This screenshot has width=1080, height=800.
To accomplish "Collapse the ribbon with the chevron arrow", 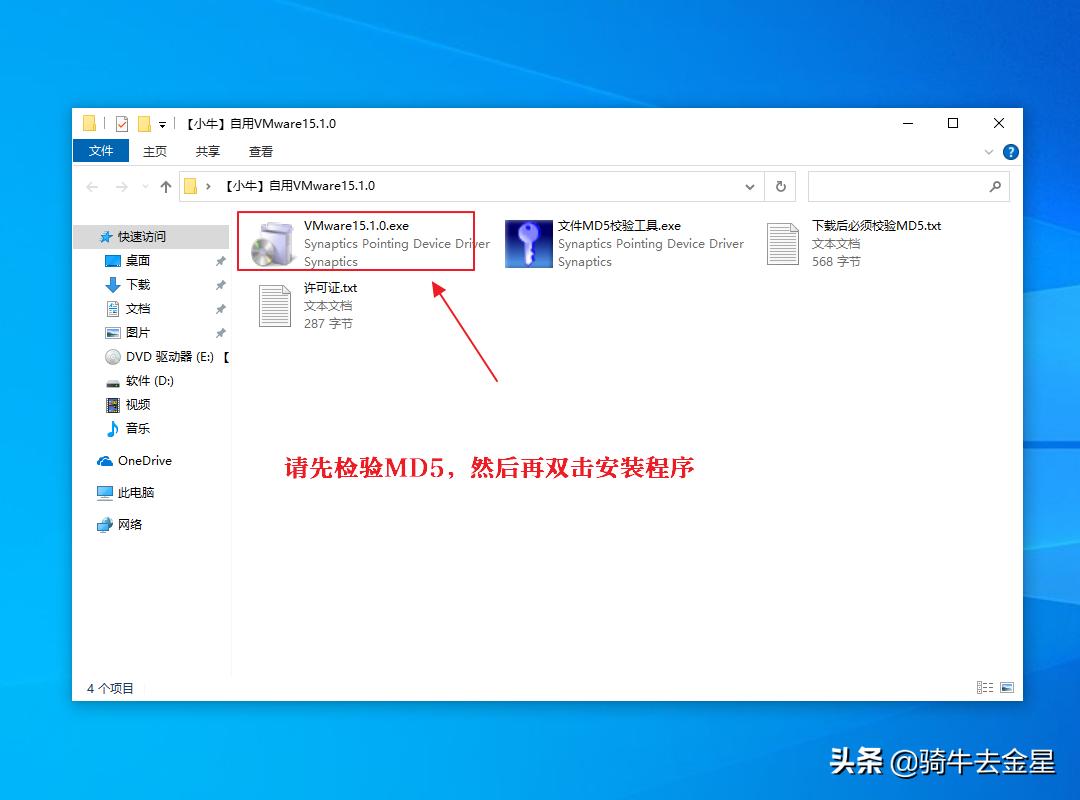I will (989, 151).
